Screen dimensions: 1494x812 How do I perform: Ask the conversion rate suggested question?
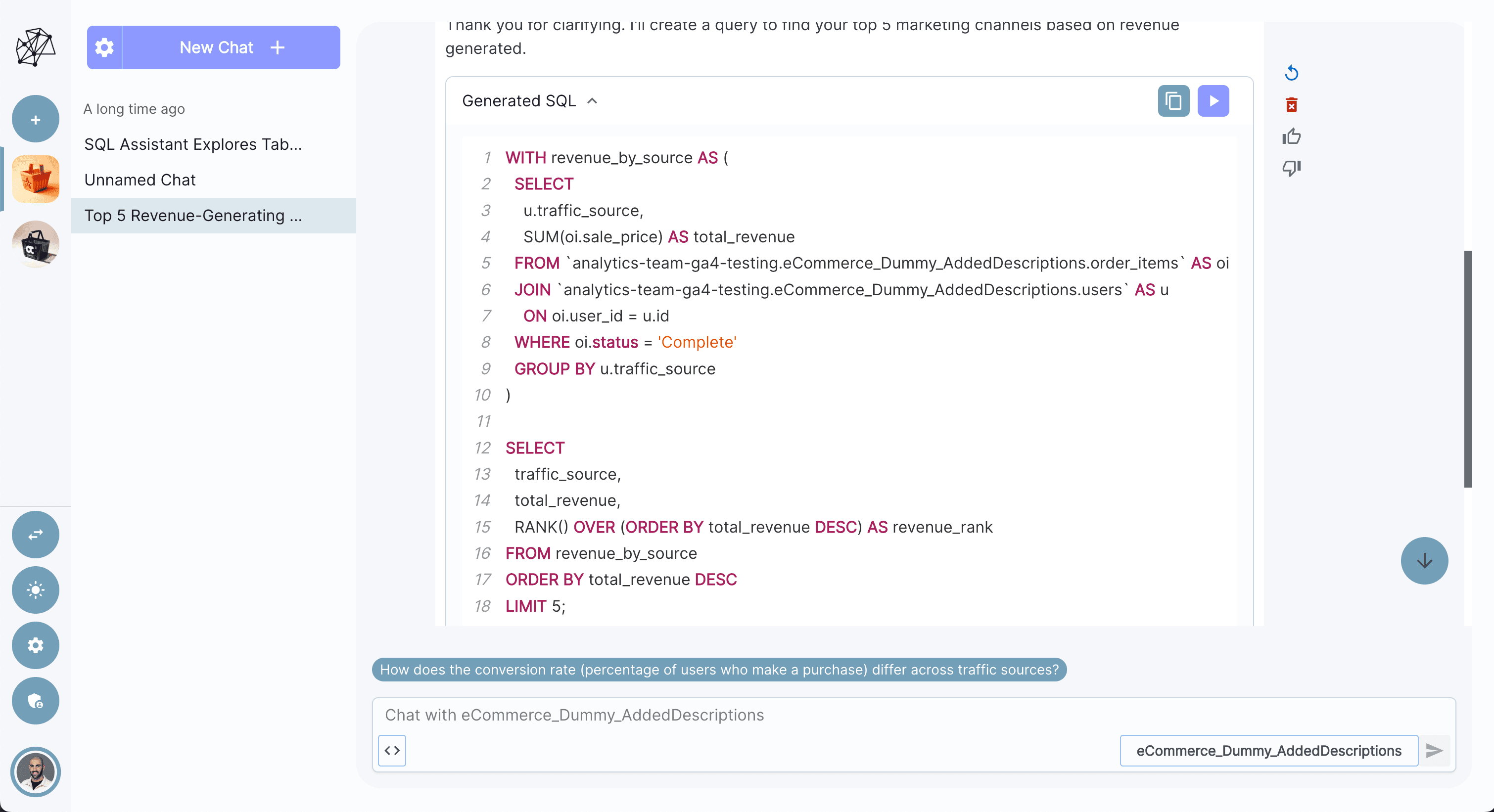coord(719,670)
